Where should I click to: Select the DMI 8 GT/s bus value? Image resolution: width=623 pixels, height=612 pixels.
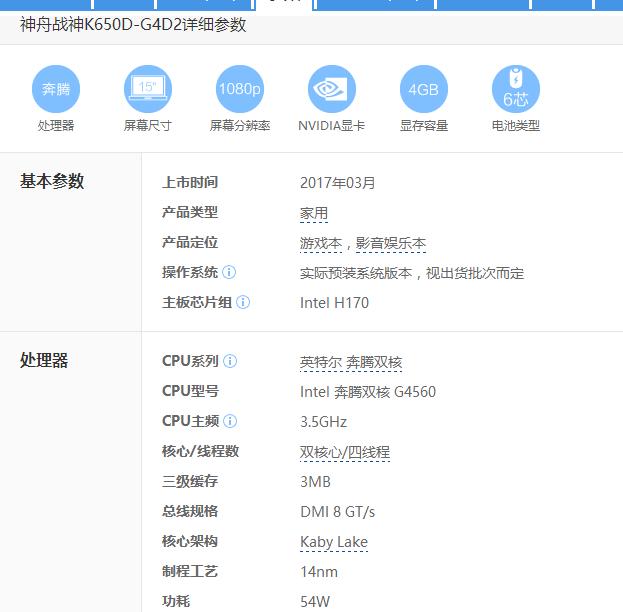tap(337, 512)
